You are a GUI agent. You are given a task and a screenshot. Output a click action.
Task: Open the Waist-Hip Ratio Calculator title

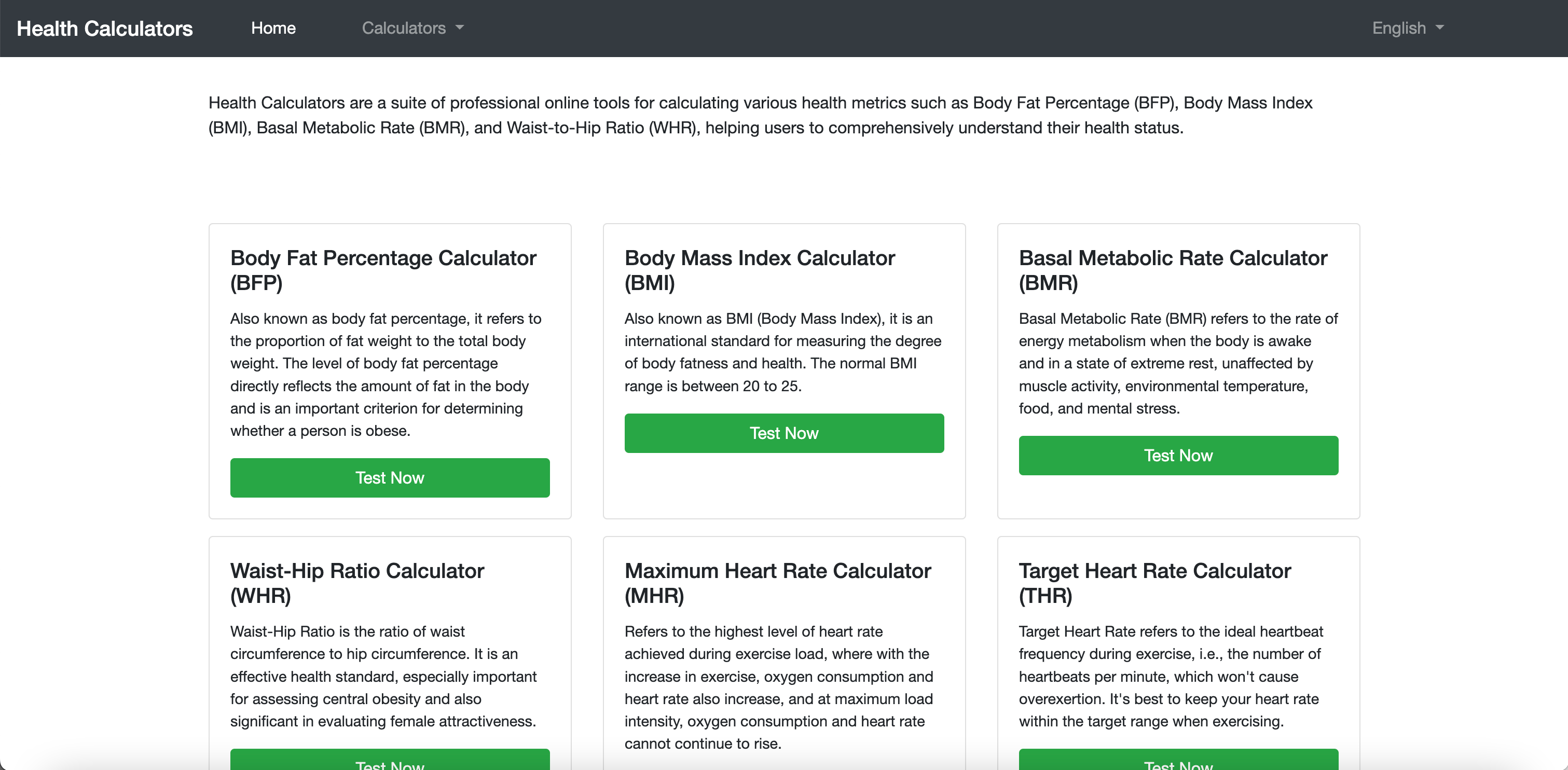point(356,583)
